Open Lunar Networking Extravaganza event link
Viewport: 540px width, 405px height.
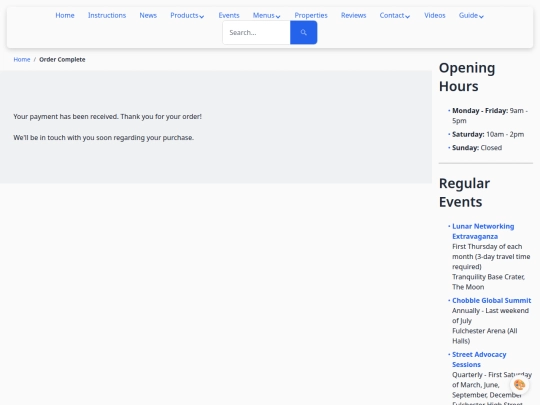[x=483, y=231]
